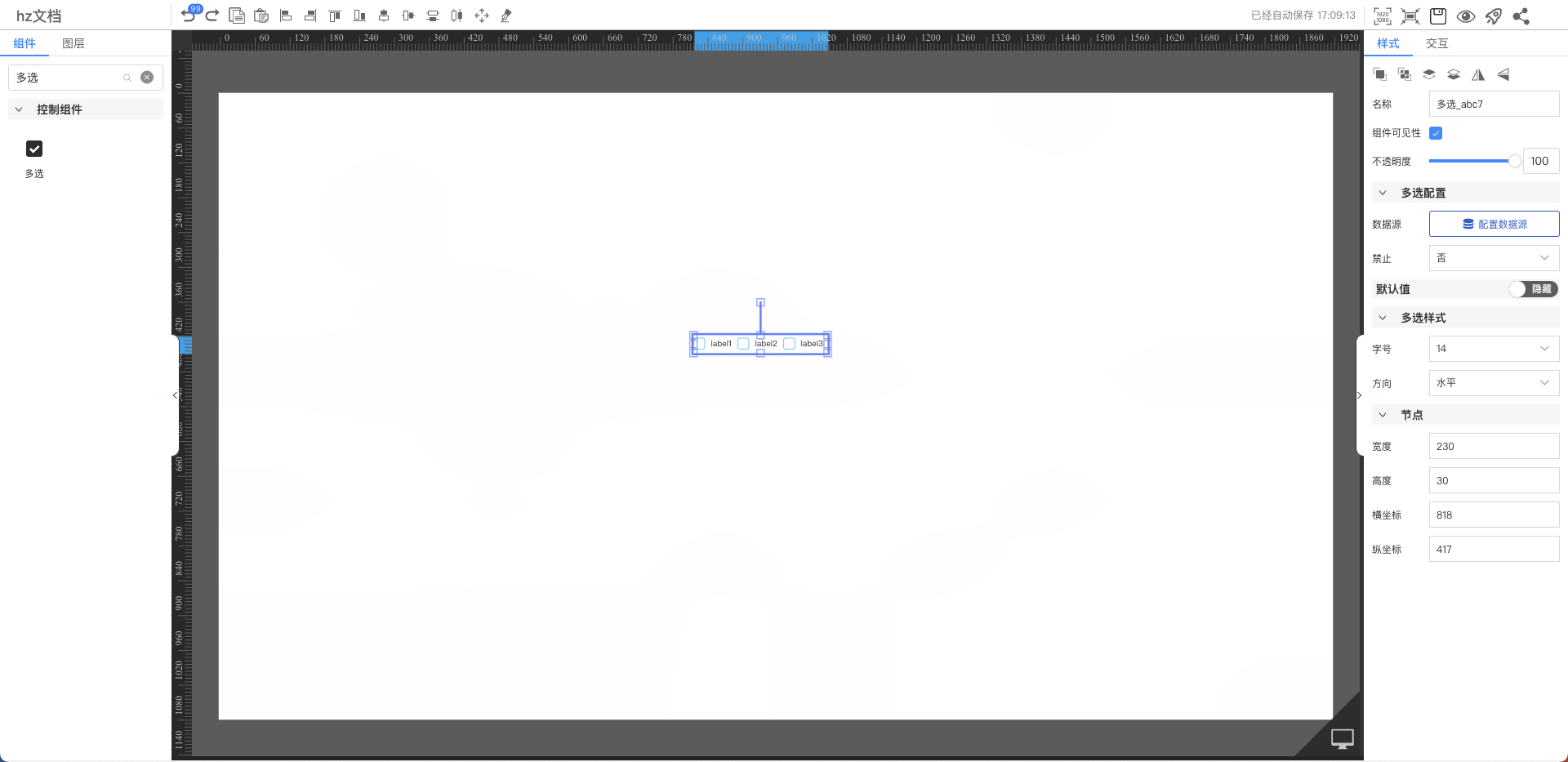This screenshot has height=762, width=1568.
Task: Bring the component to the top layer
Action: (x=1429, y=74)
